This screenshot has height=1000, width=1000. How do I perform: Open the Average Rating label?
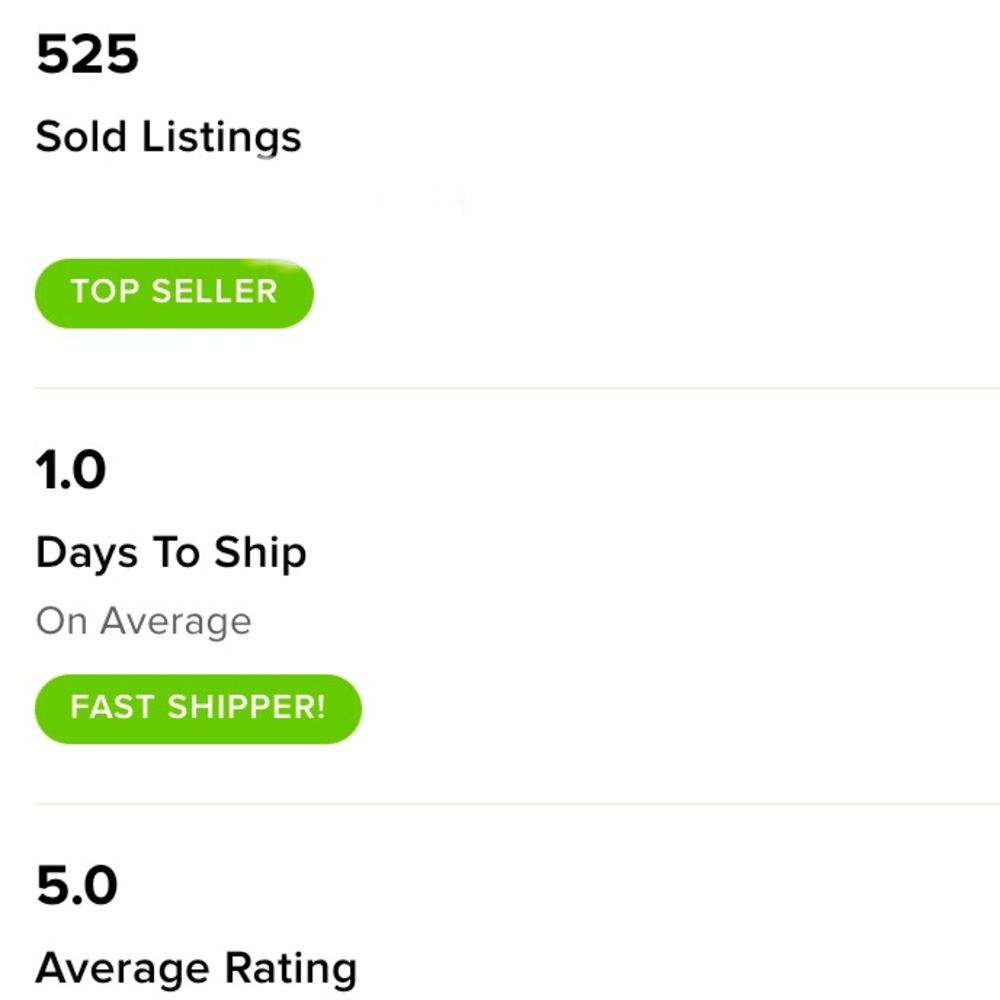coord(196,968)
